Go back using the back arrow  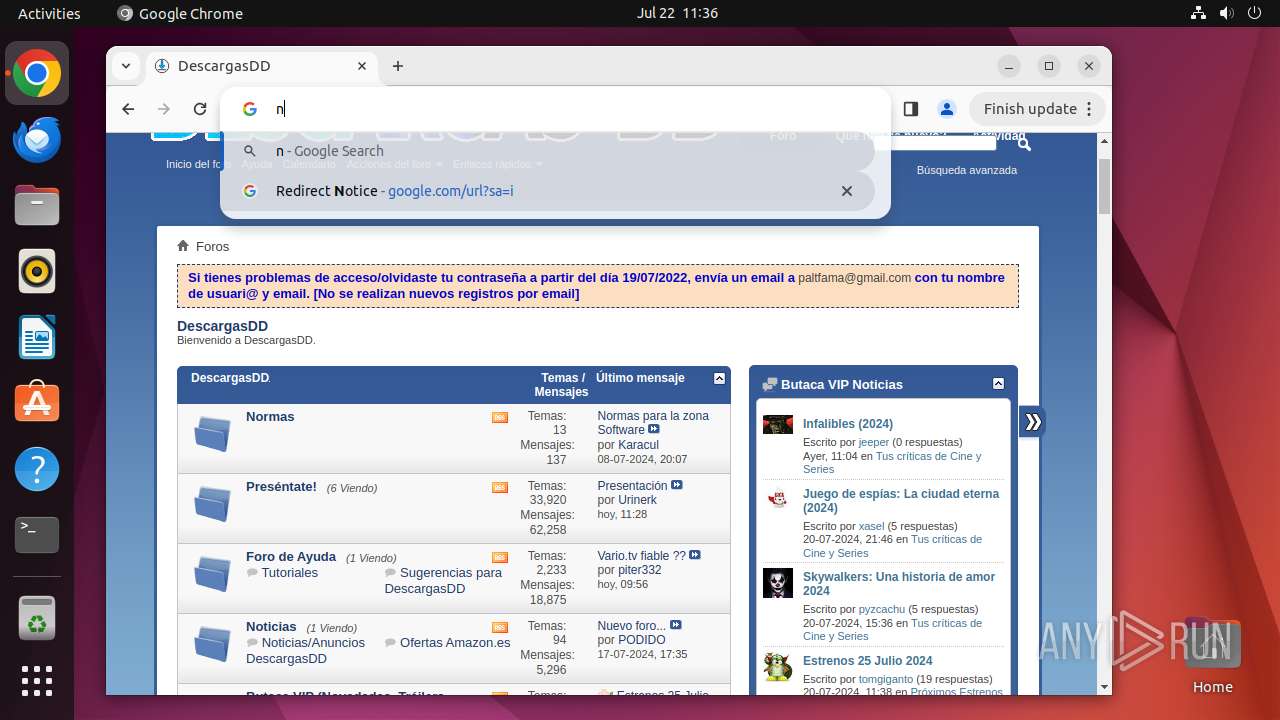[x=128, y=109]
